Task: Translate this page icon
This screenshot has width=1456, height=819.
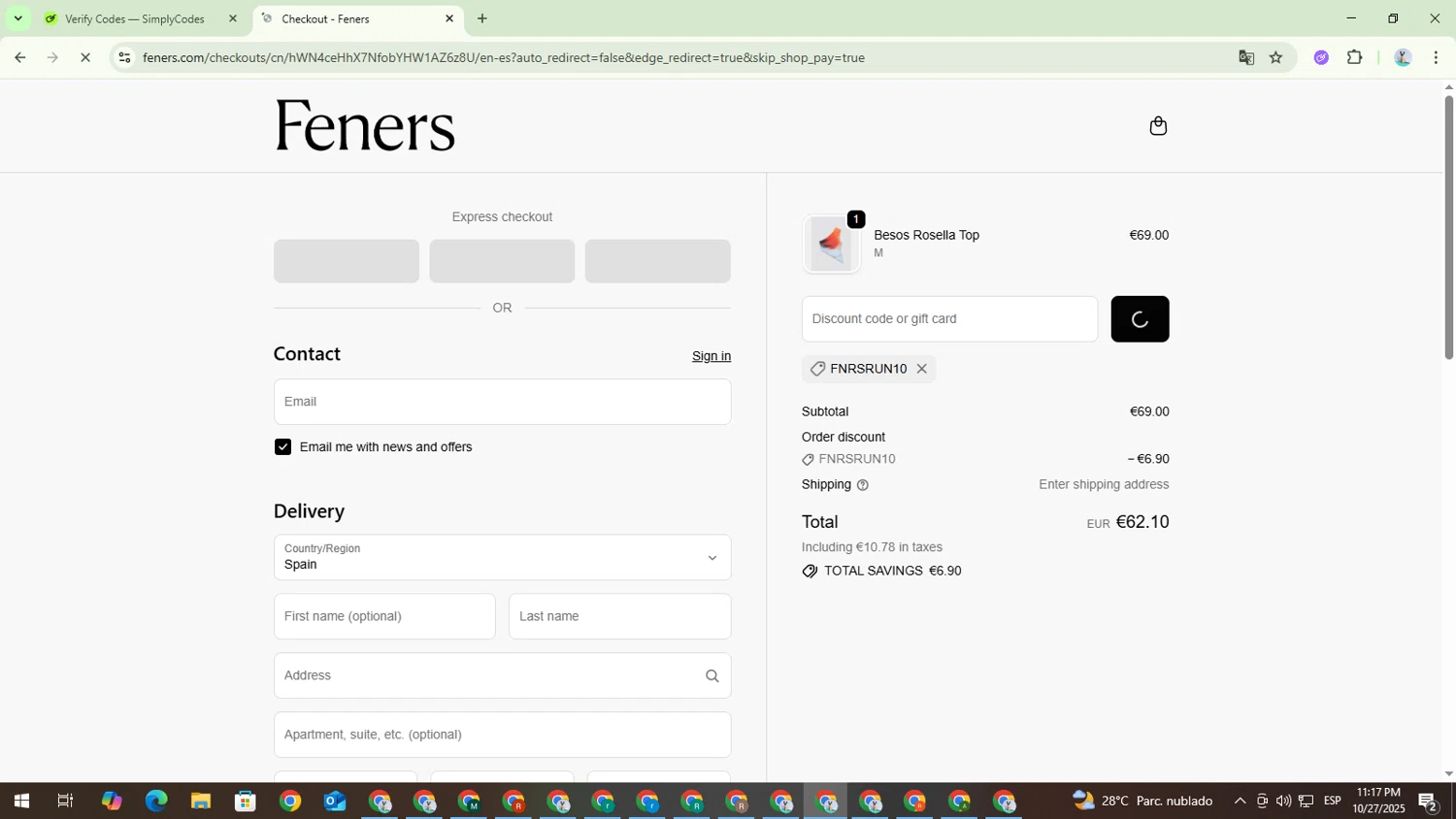Action: pyautogui.click(x=1246, y=57)
